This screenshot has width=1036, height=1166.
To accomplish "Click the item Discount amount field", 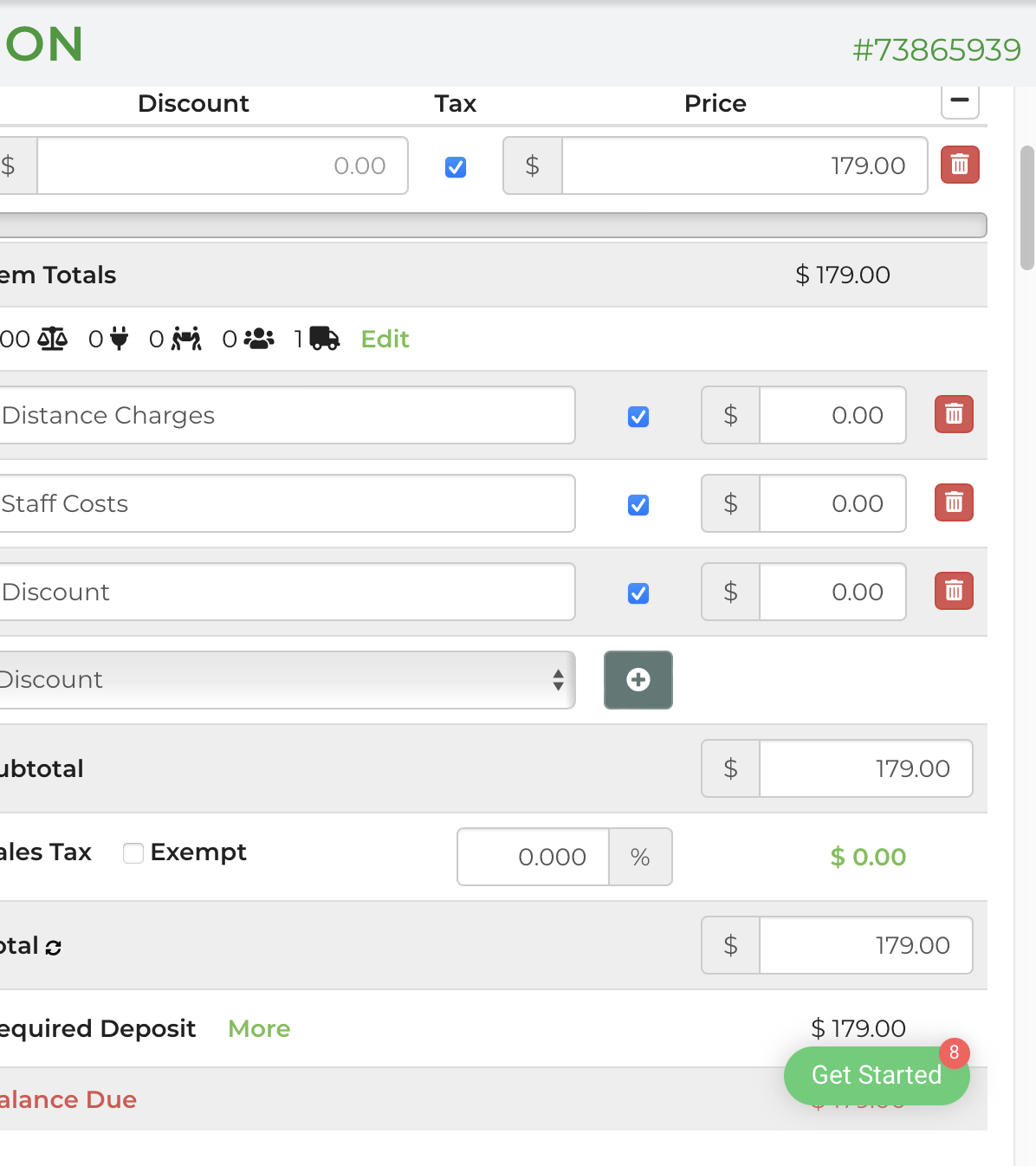I will [x=223, y=165].
